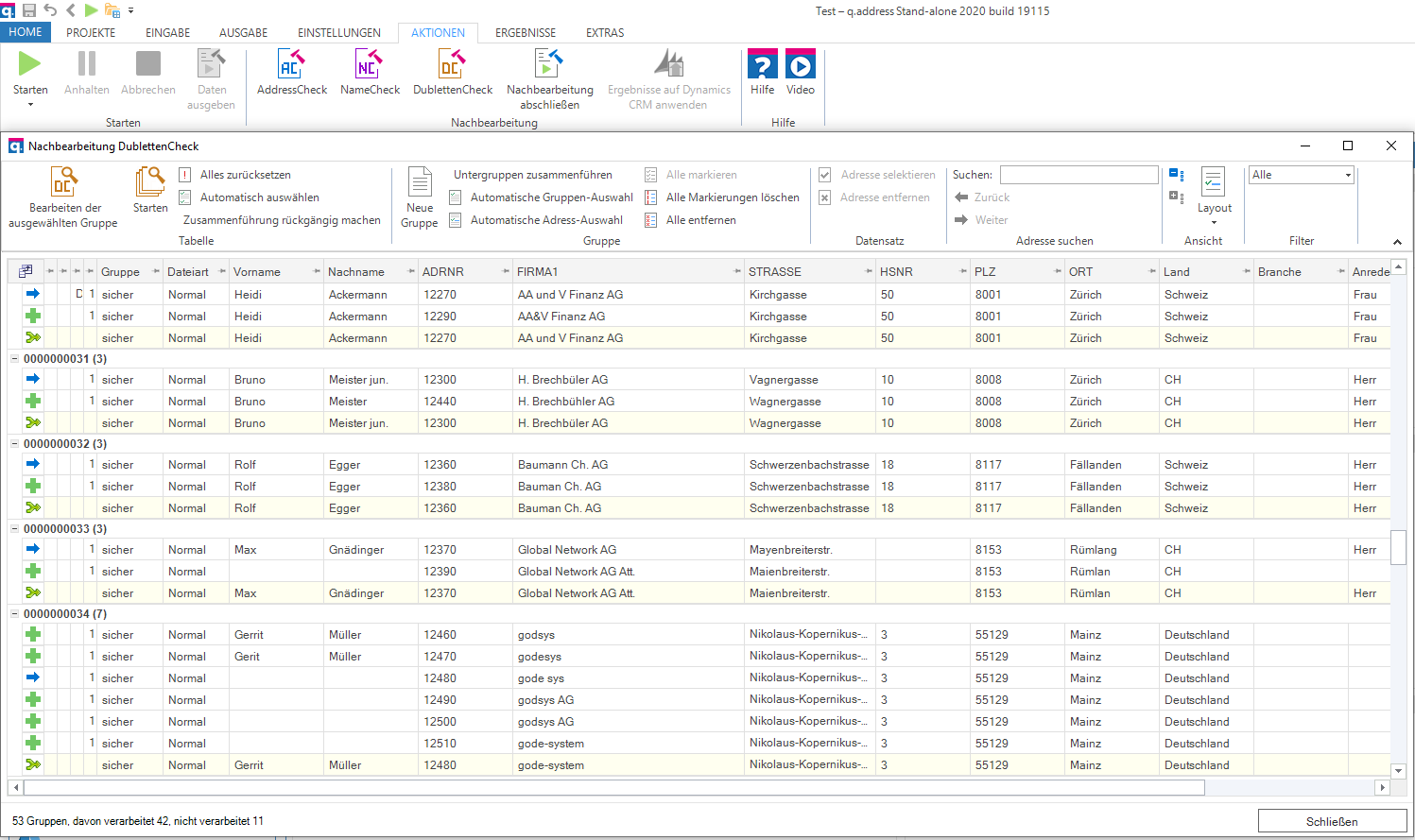Switch to the HOME tab
This screenshot has width=1415, height=840.
tap(26, 32)
